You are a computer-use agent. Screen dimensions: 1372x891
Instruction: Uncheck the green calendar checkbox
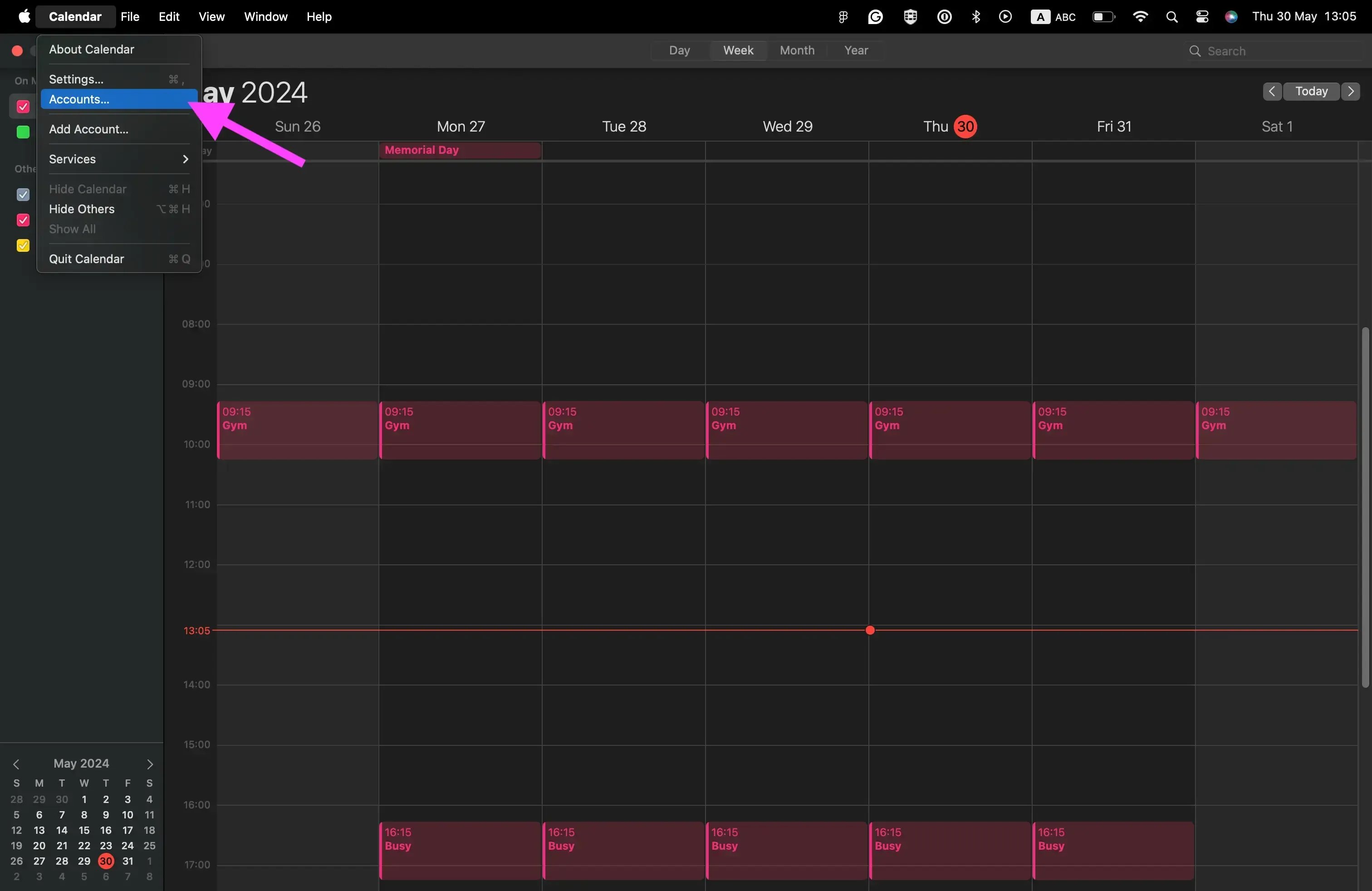[23, 132]
